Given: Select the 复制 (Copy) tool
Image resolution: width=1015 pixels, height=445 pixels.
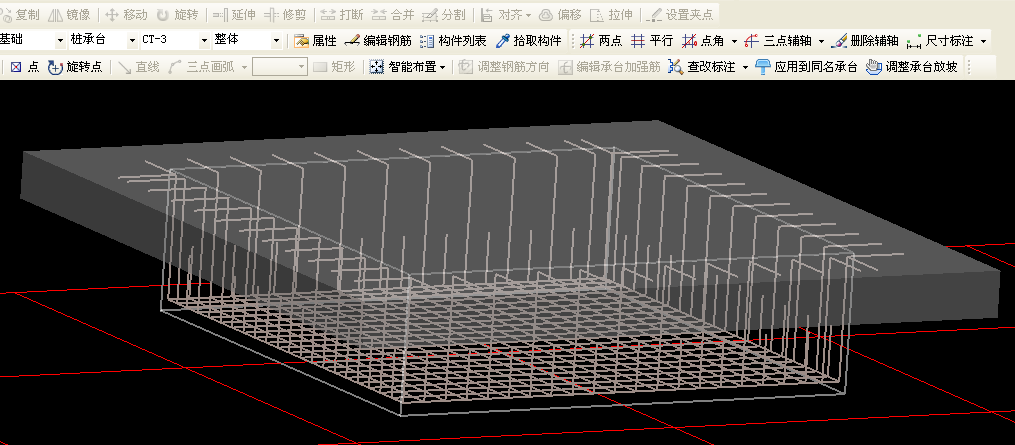Looking at the screenshot, I should click(x=21, y=14).
